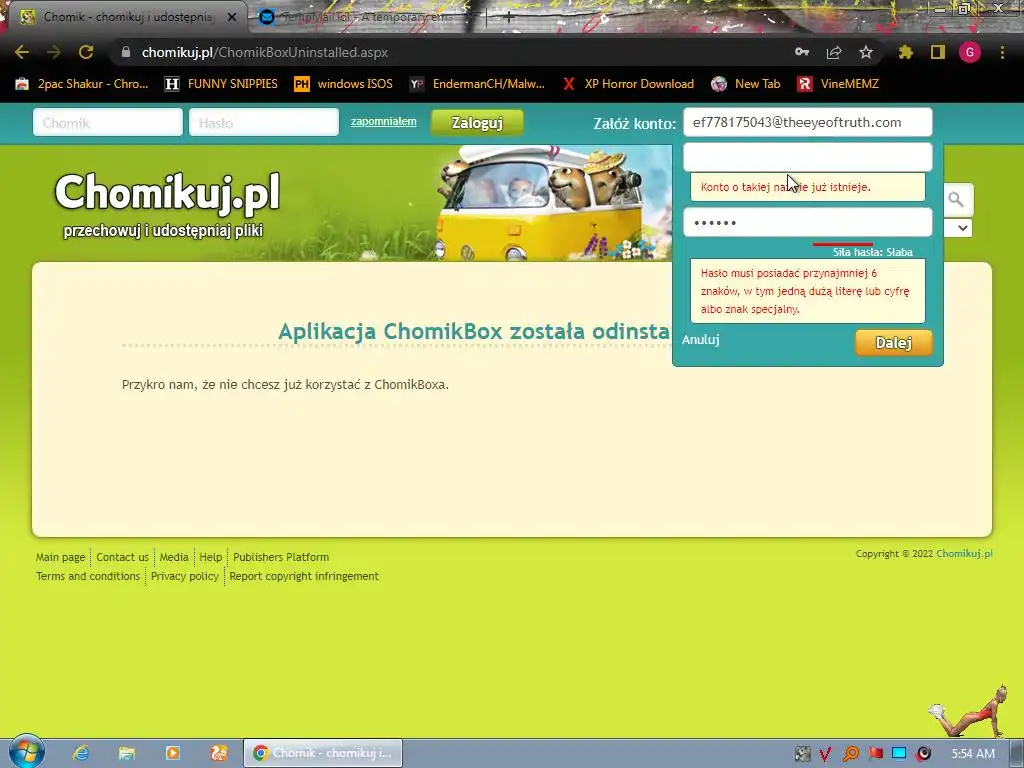Image resolution: width=1024 pixels, height=768 pixels.
Task: Open the saved passwords key icon
Action: pos(802,52)
